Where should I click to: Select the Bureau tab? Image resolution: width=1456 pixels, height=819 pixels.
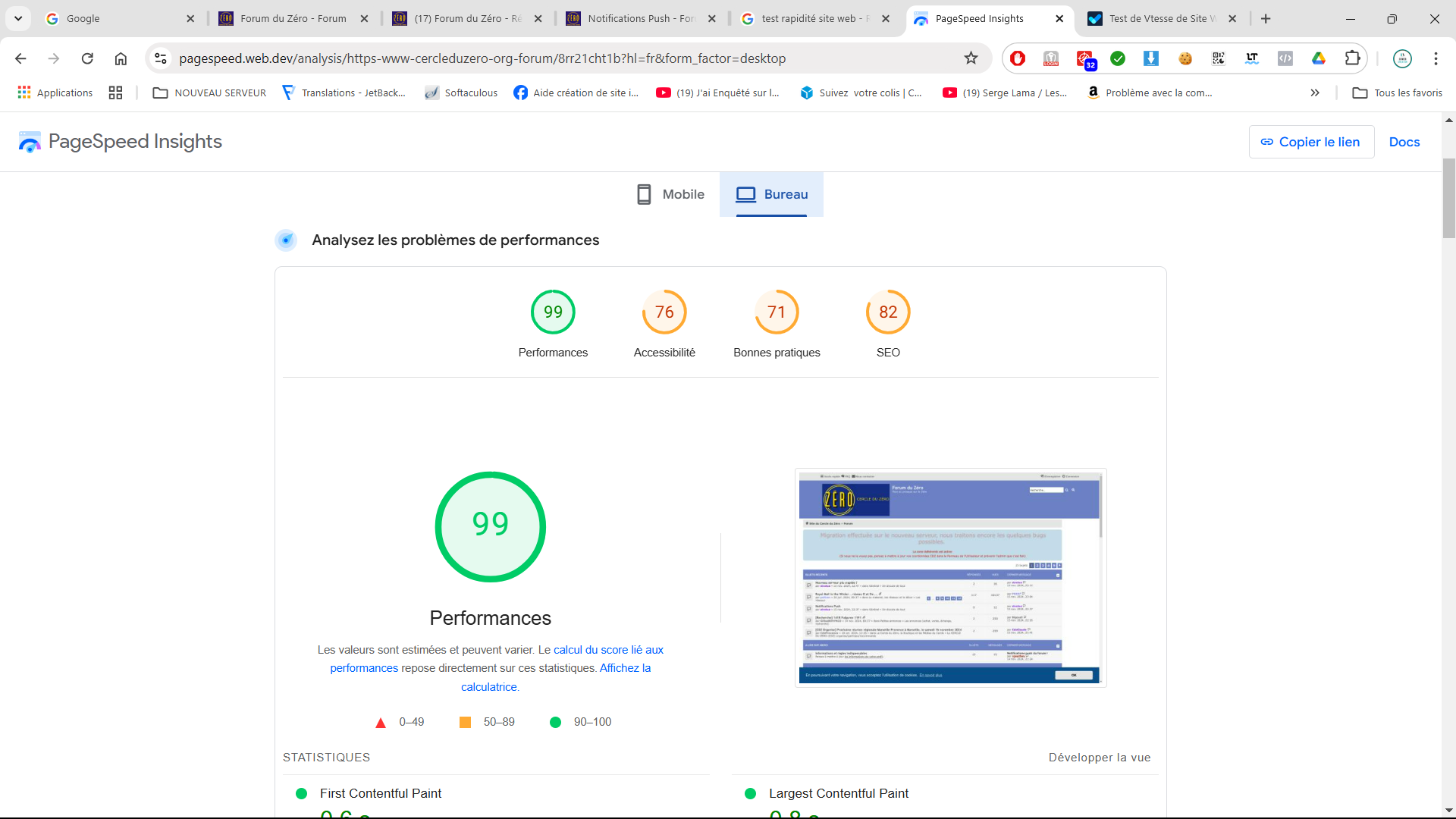(x=771, y=194)
